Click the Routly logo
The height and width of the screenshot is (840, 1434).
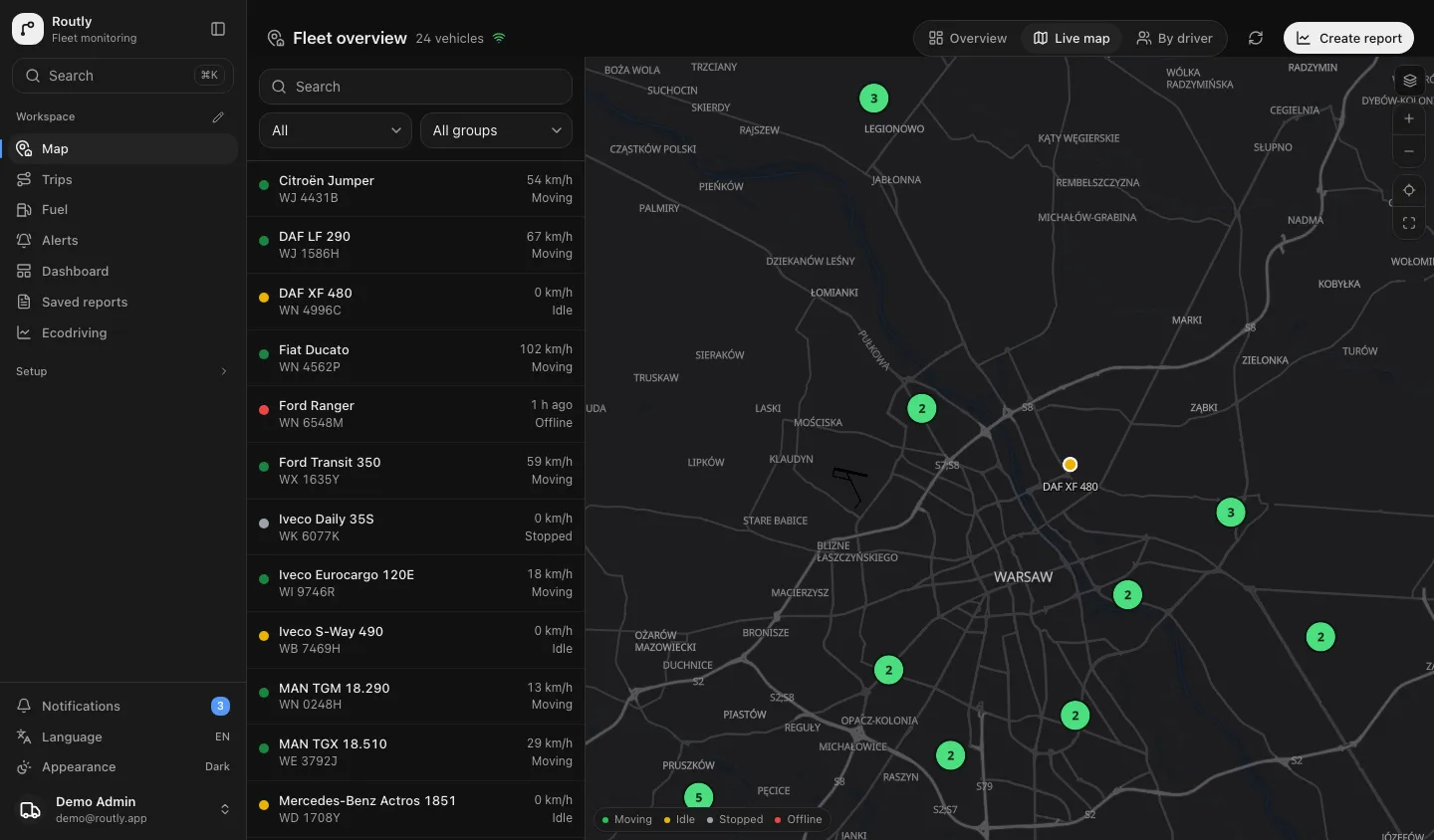click(28, 29)
